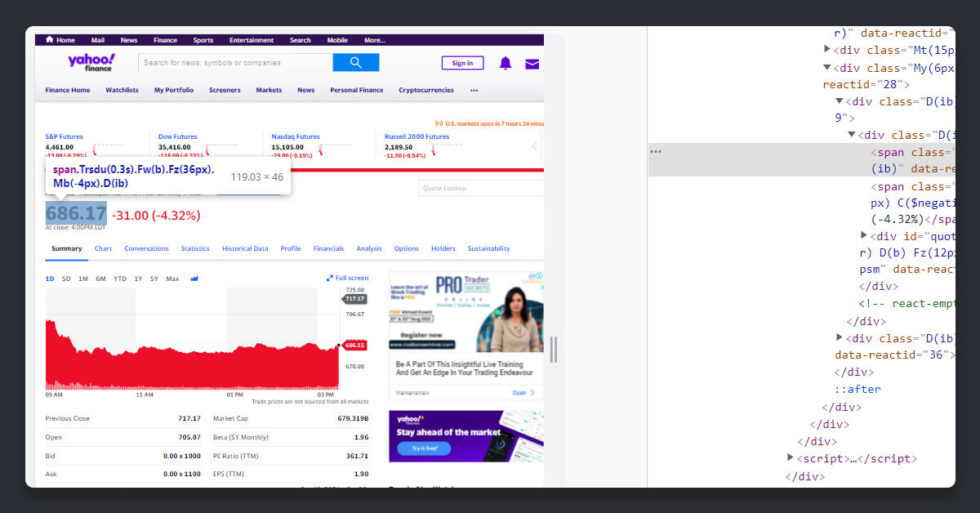Expand the div id="quot" node
The width and height of the screenshot is (980, 513).
click(x=864, y=236)
